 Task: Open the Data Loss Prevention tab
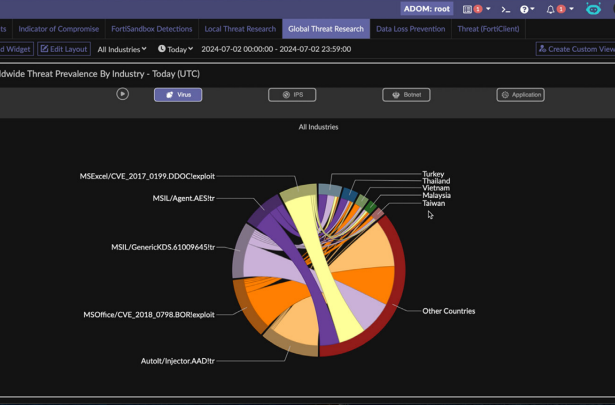coord(410,29)
